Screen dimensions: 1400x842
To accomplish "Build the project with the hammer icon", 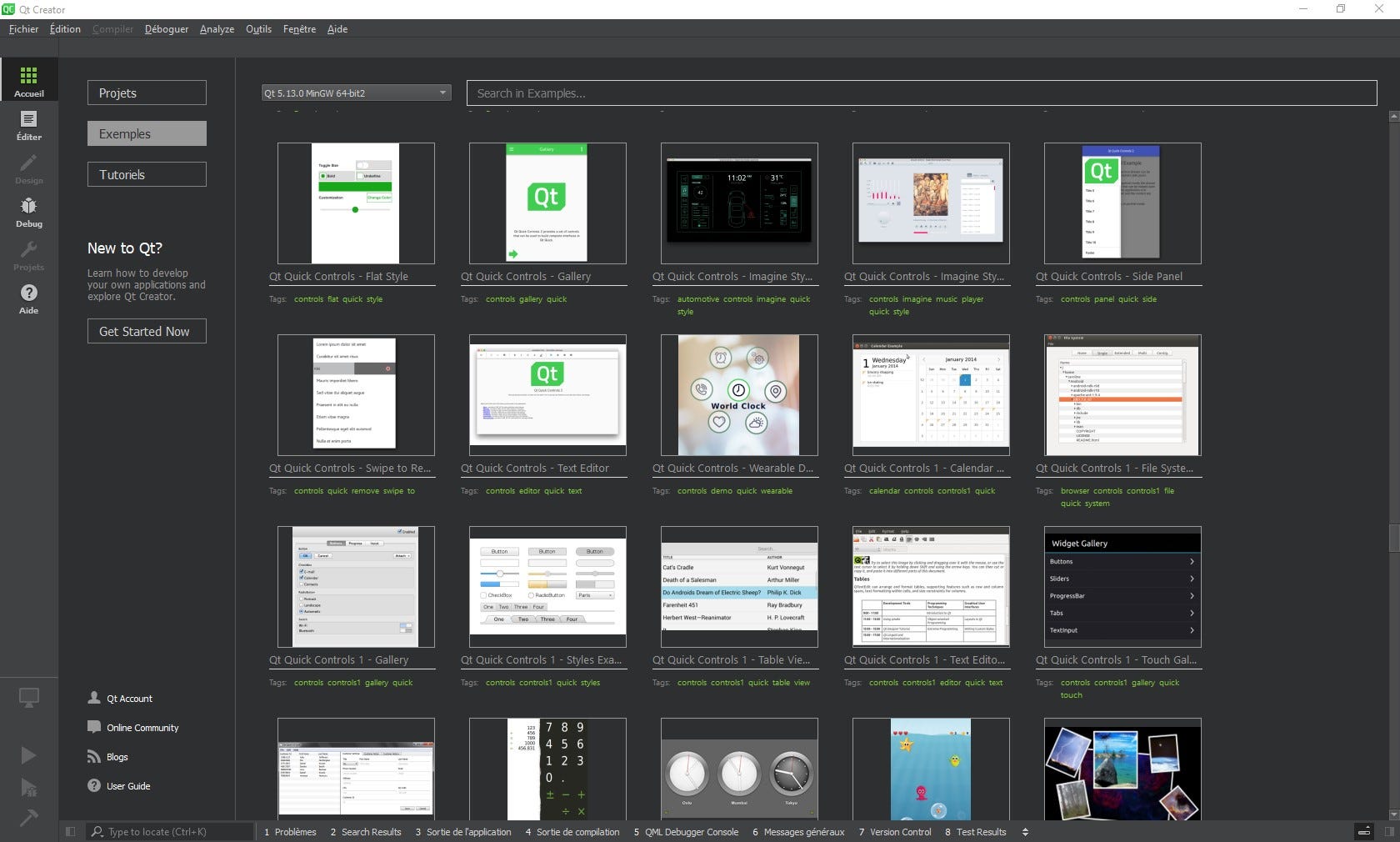I will tap(28, 818).
